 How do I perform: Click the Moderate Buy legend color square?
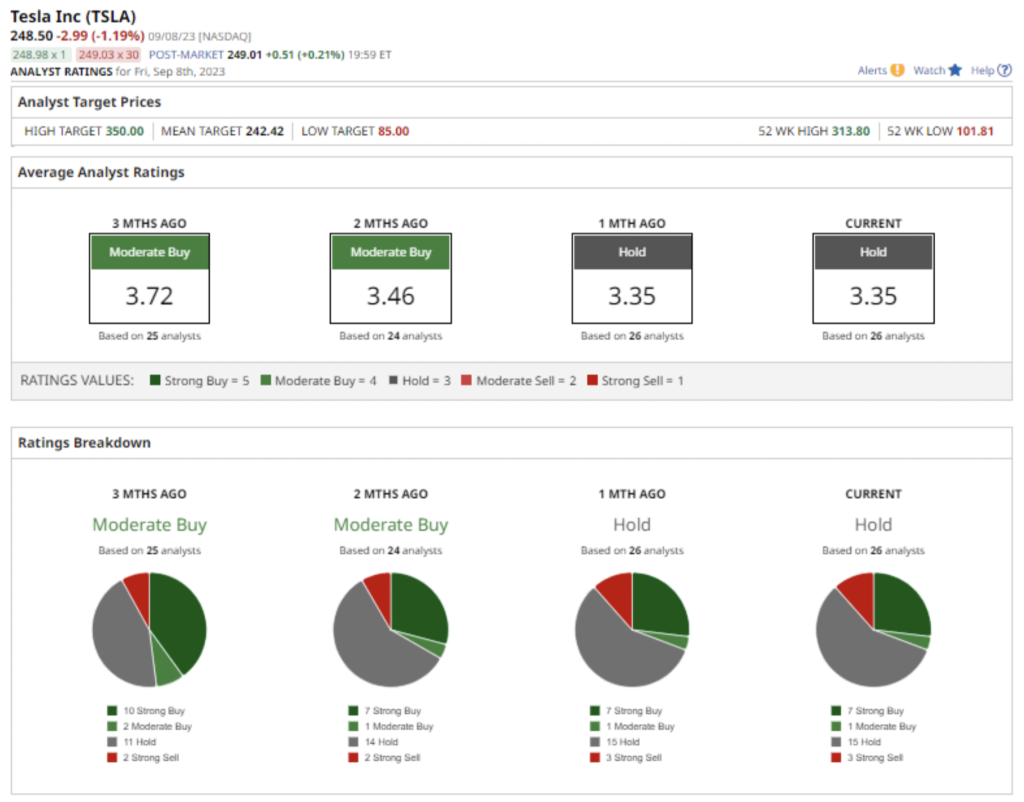coord(265,380)
